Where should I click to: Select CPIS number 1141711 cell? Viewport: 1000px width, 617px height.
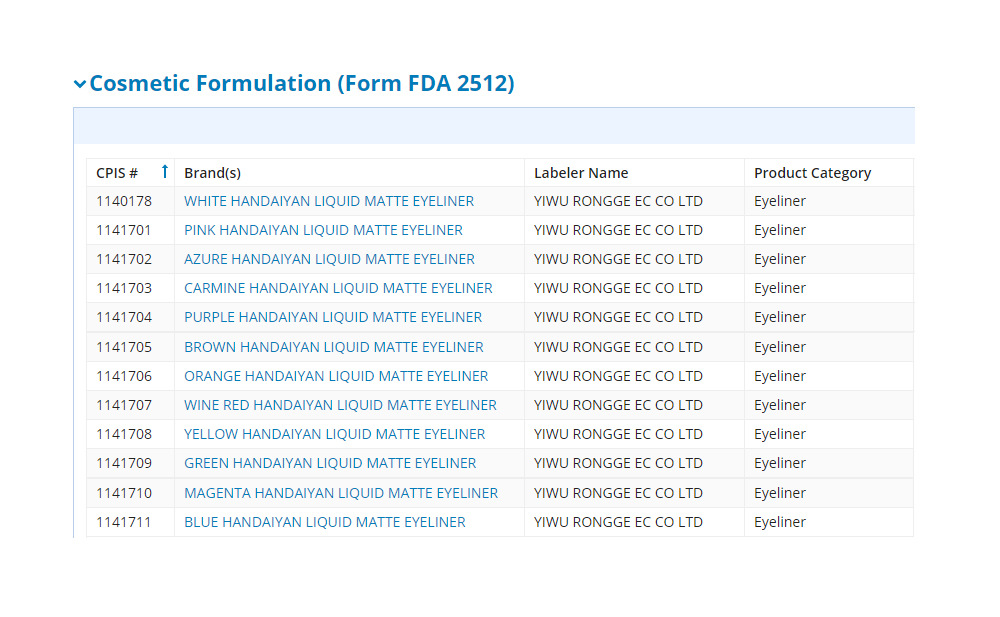tap(124, 522)
